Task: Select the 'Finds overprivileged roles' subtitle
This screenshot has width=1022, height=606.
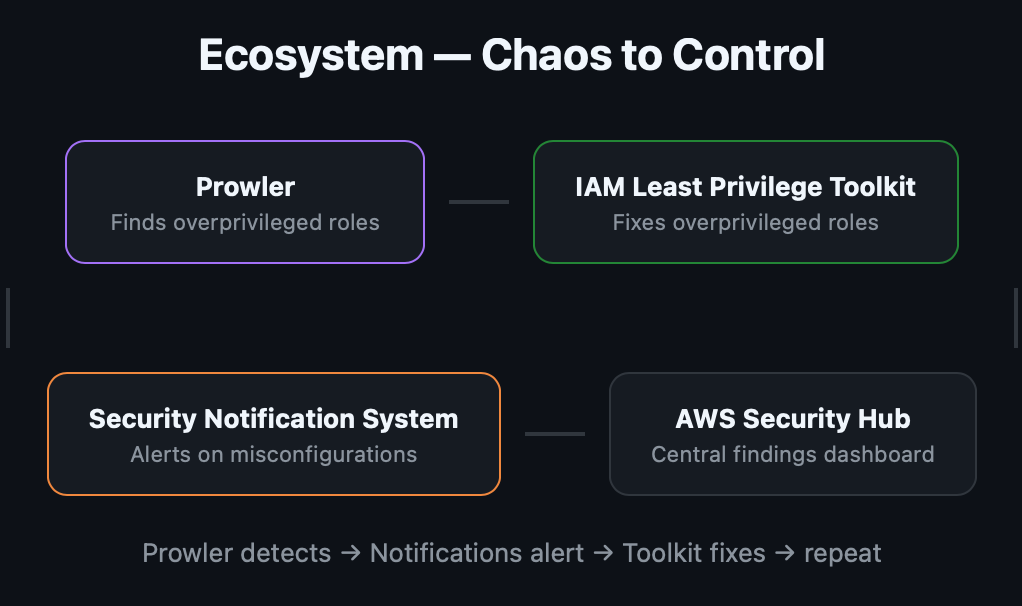Action: pyautogui.click(x=245, y=222)
